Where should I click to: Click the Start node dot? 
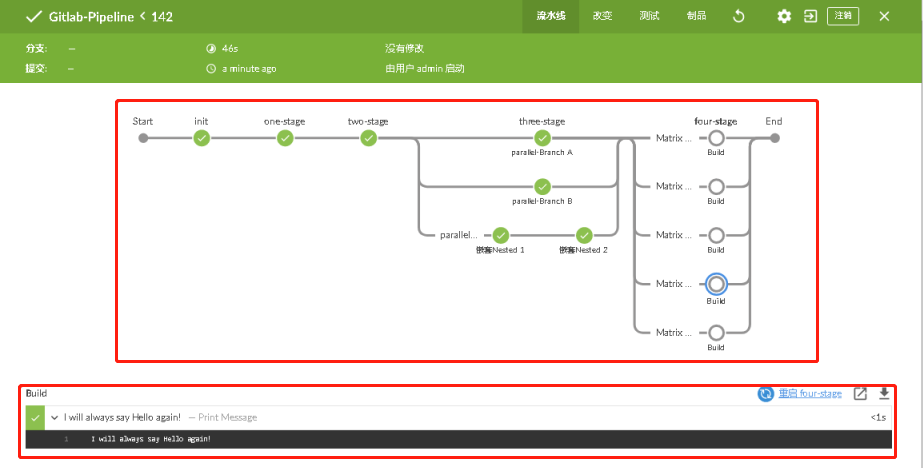pos(143,138)
